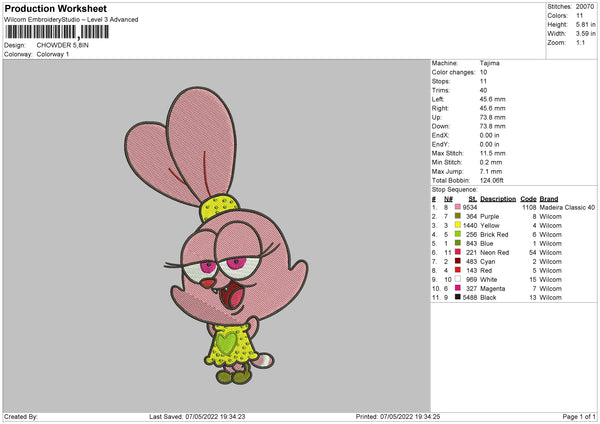Click the code 54 in the Neon Red row

point(533,253)
